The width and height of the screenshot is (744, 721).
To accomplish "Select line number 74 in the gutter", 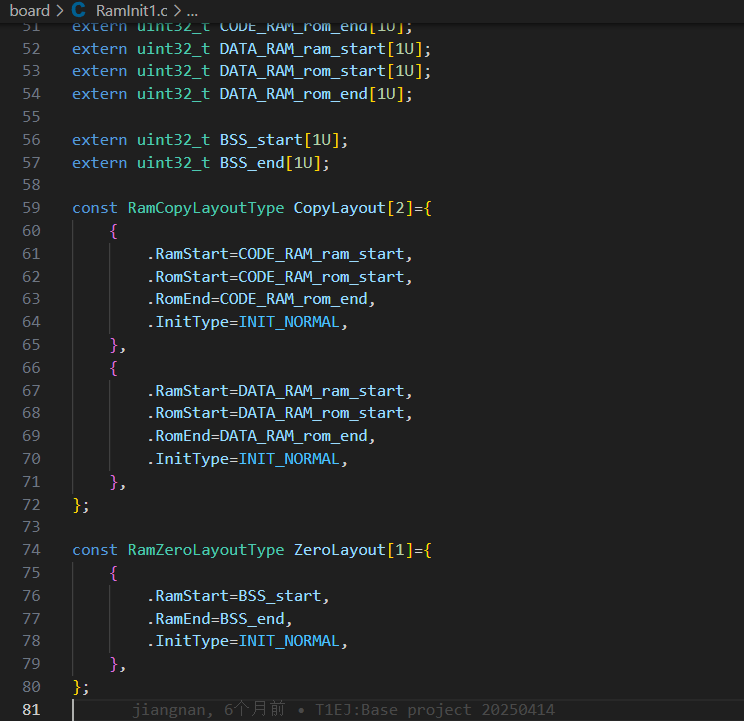I will [30, 550].
